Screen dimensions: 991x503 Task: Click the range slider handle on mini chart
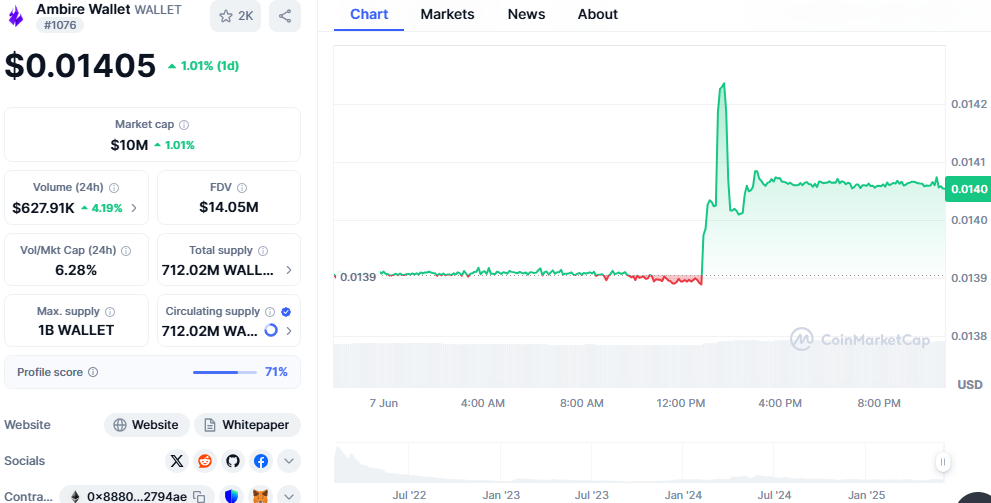942,462
